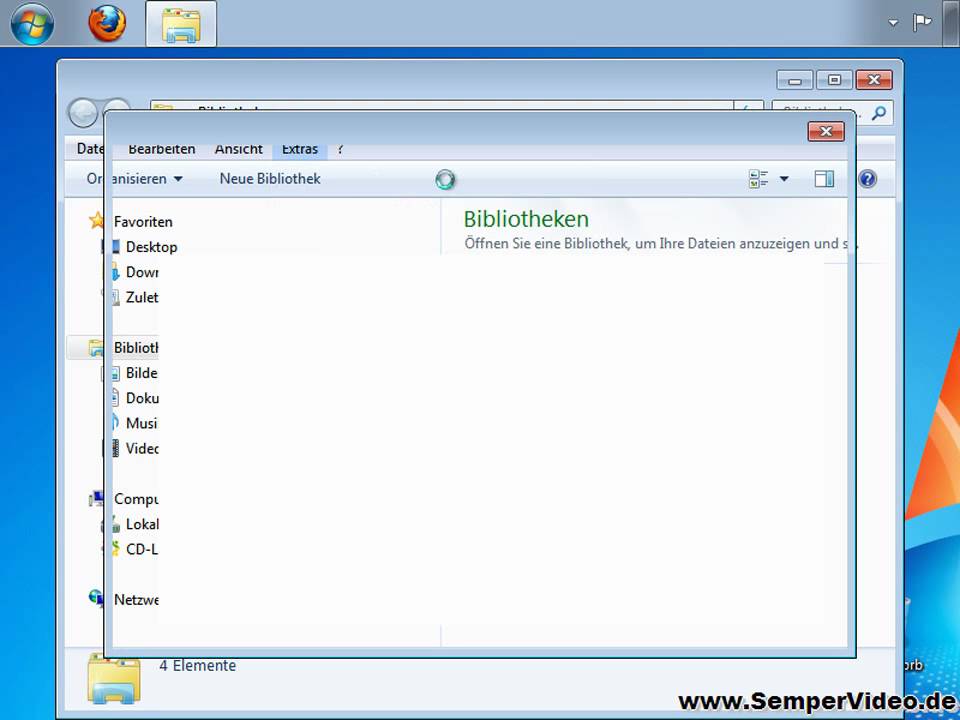Click the search magnifier in Explorer
Image resolution: width=960 pixels, height=720 pixels.
point(879,113)
